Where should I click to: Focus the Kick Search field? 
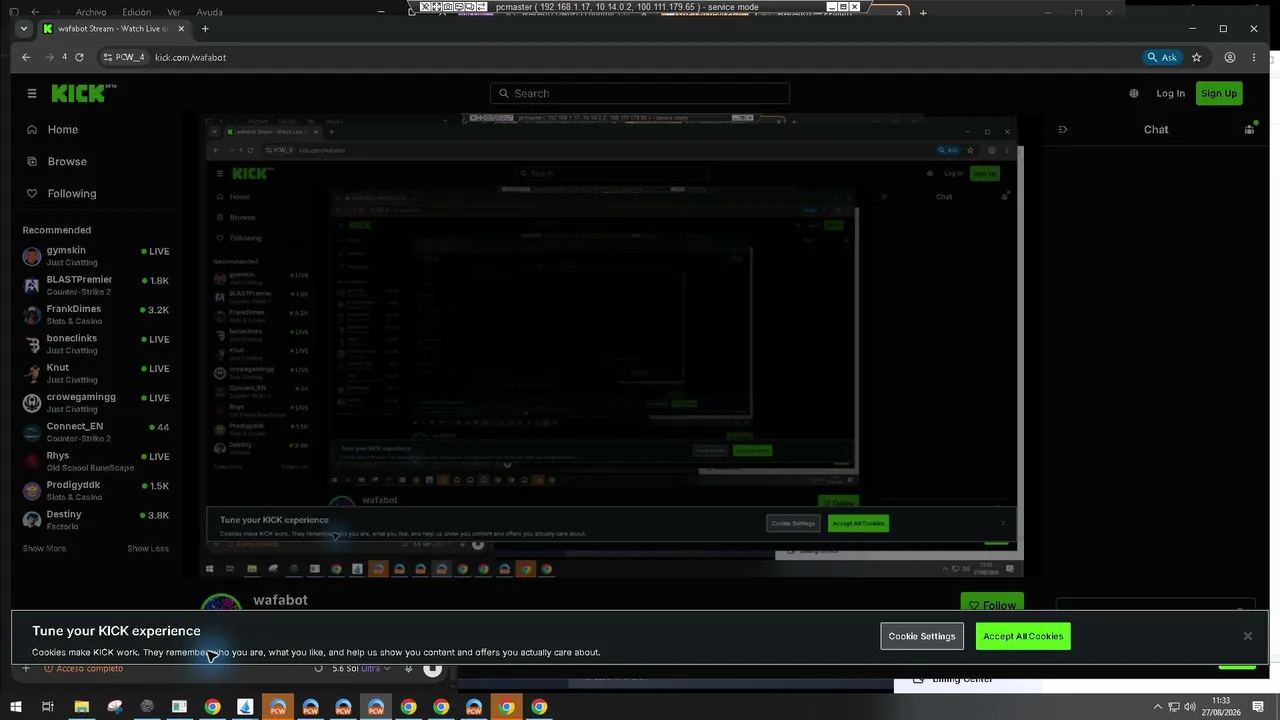tap(640, 93)
